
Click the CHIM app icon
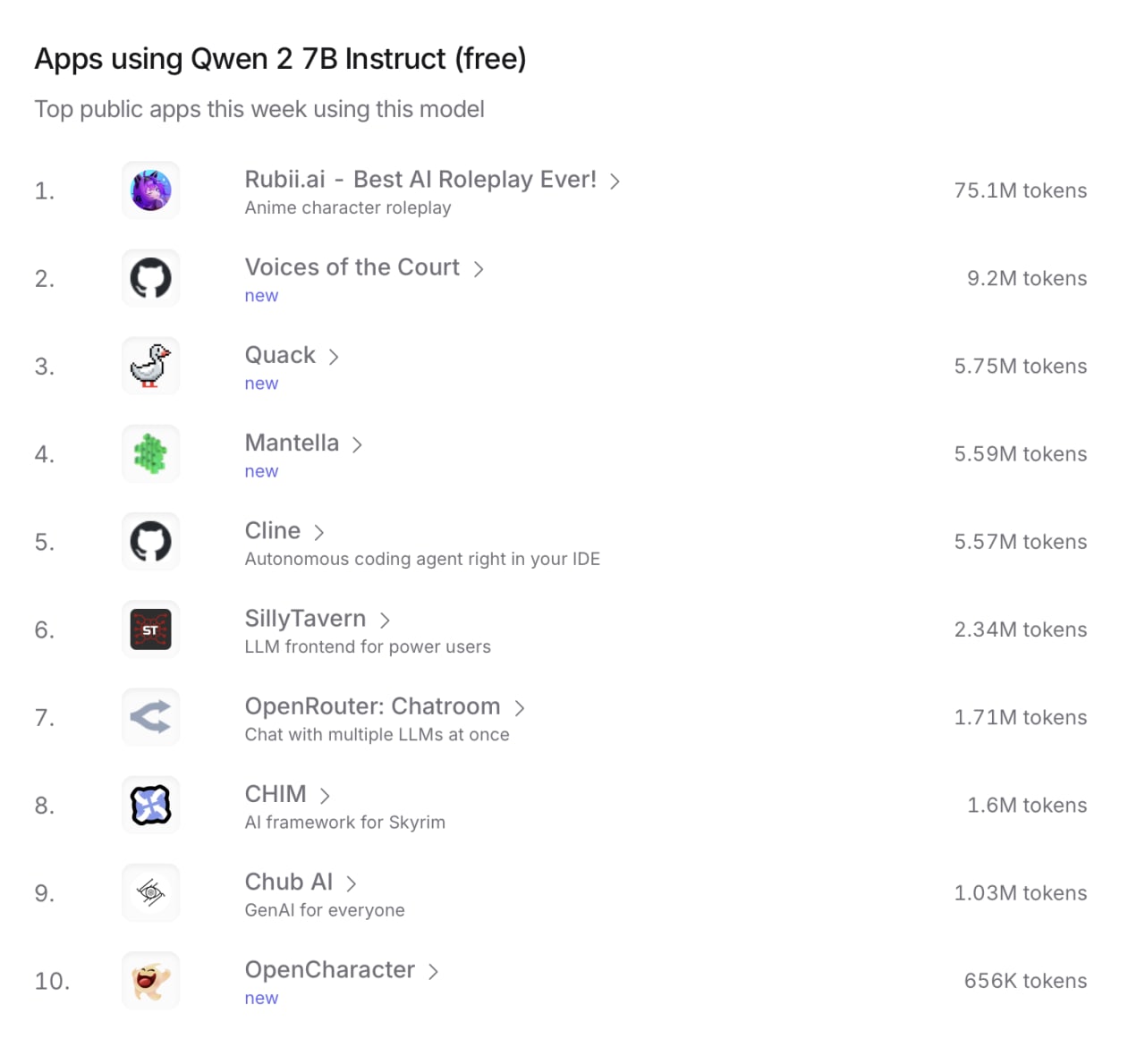point(150,805)
